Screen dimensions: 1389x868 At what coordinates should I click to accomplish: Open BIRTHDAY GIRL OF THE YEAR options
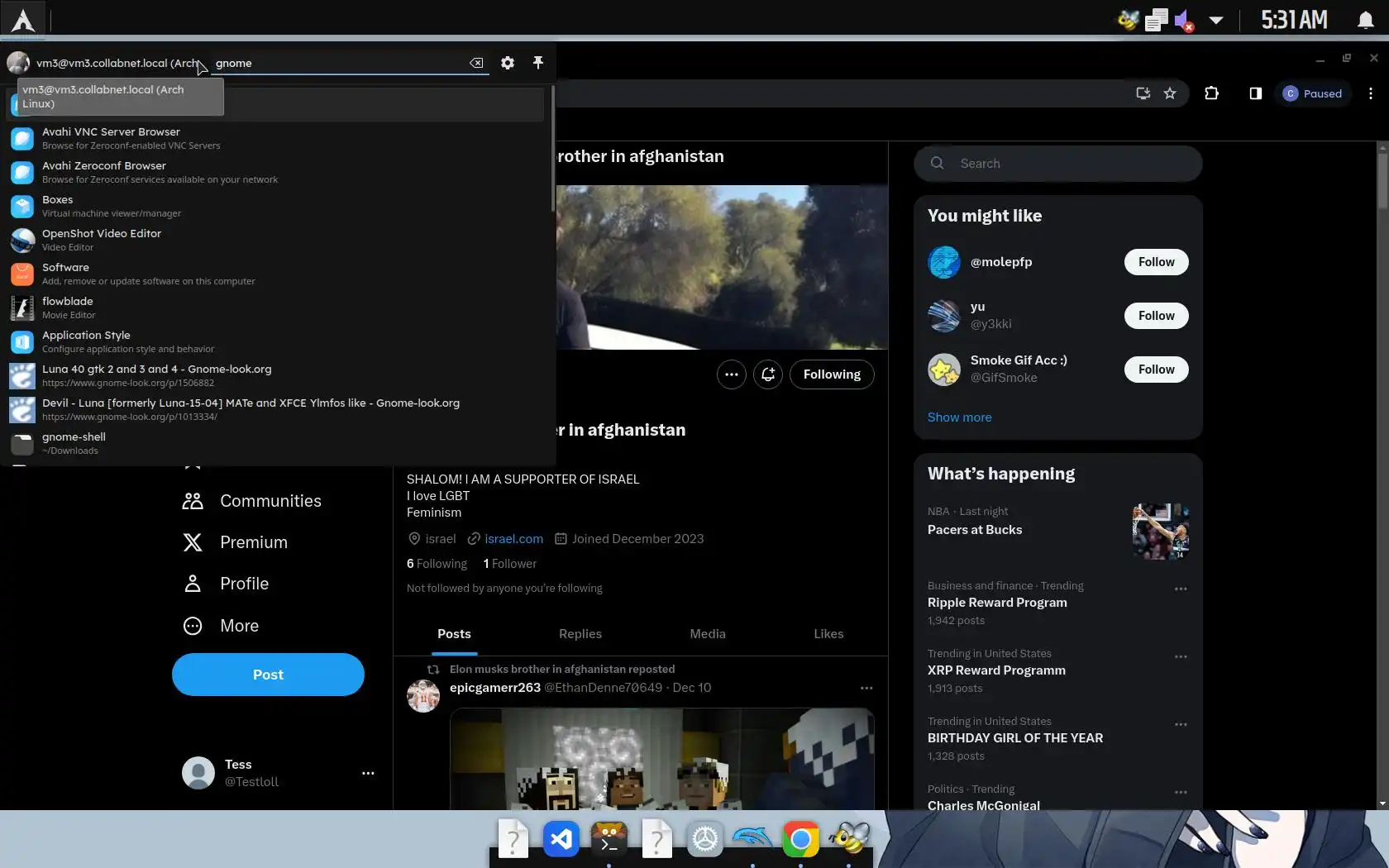tap(1181, 724)
